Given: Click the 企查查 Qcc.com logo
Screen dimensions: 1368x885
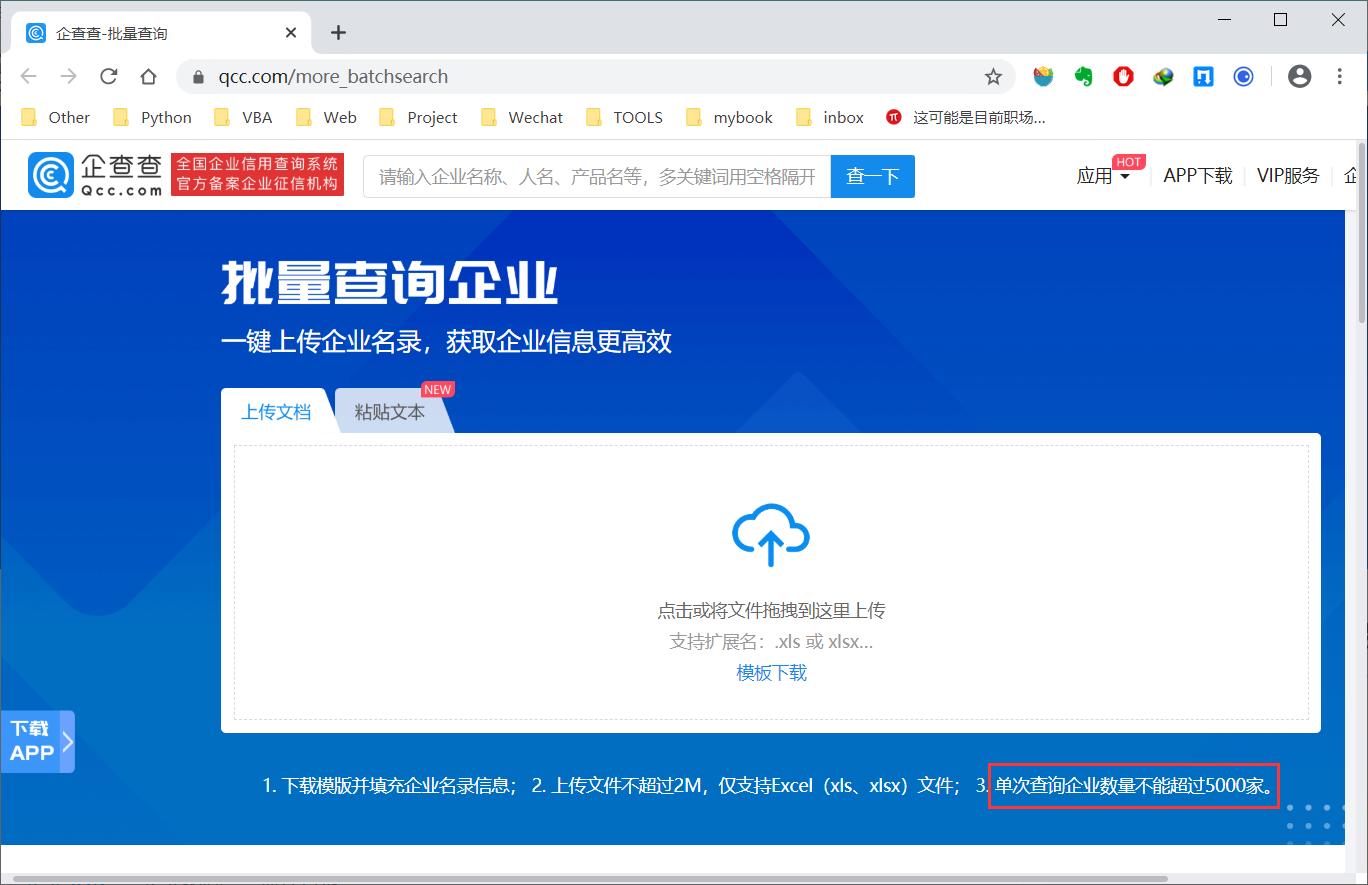Looking at the screenshot, I should (96, 175).
